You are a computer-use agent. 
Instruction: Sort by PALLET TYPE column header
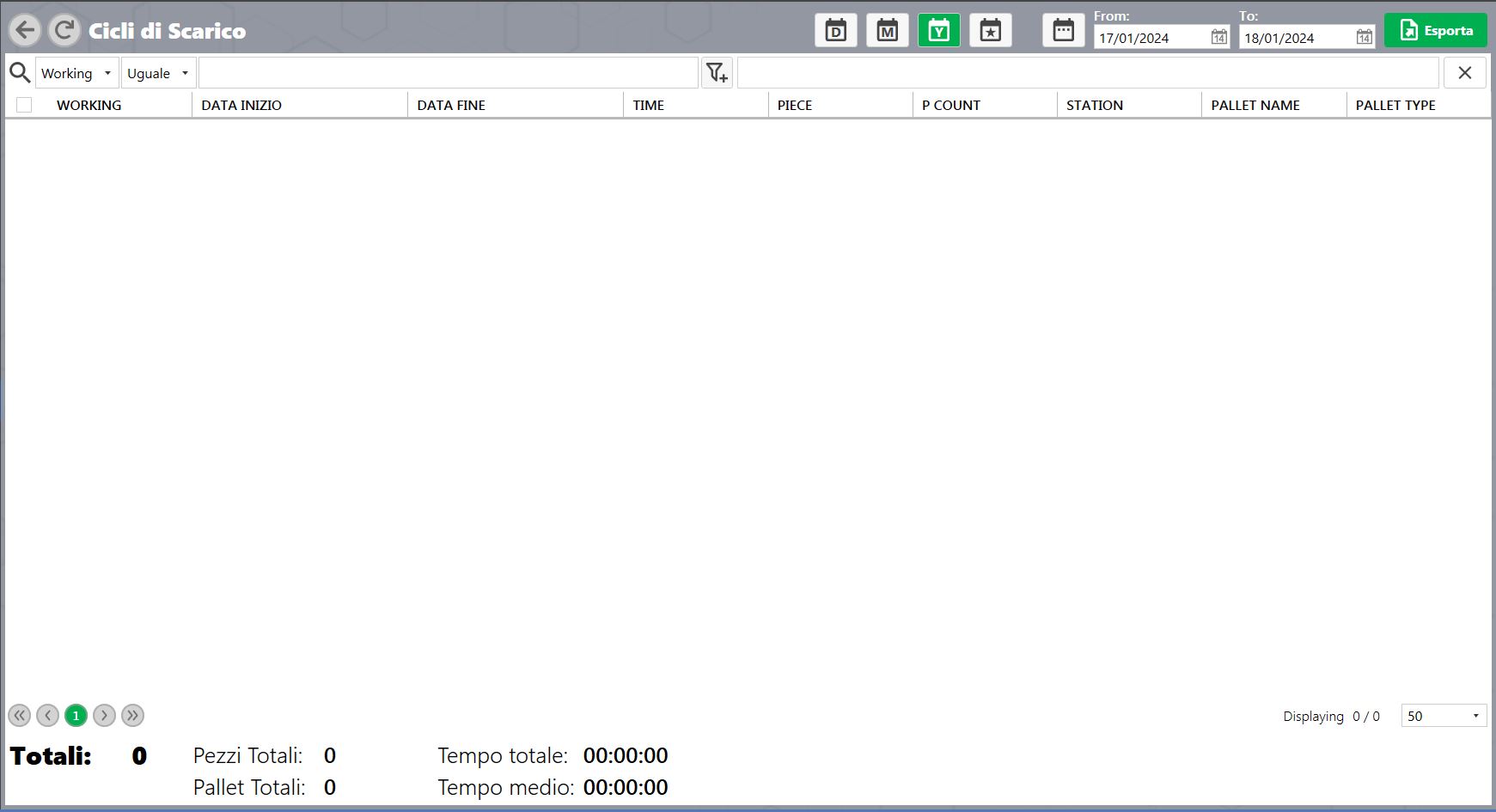pos(1395,105)
